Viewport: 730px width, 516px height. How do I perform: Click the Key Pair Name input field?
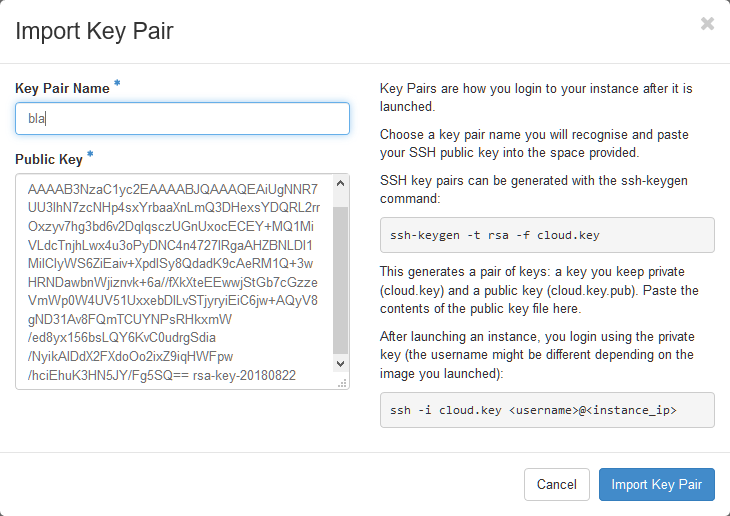pyautogui.click(x=182, y=118)
